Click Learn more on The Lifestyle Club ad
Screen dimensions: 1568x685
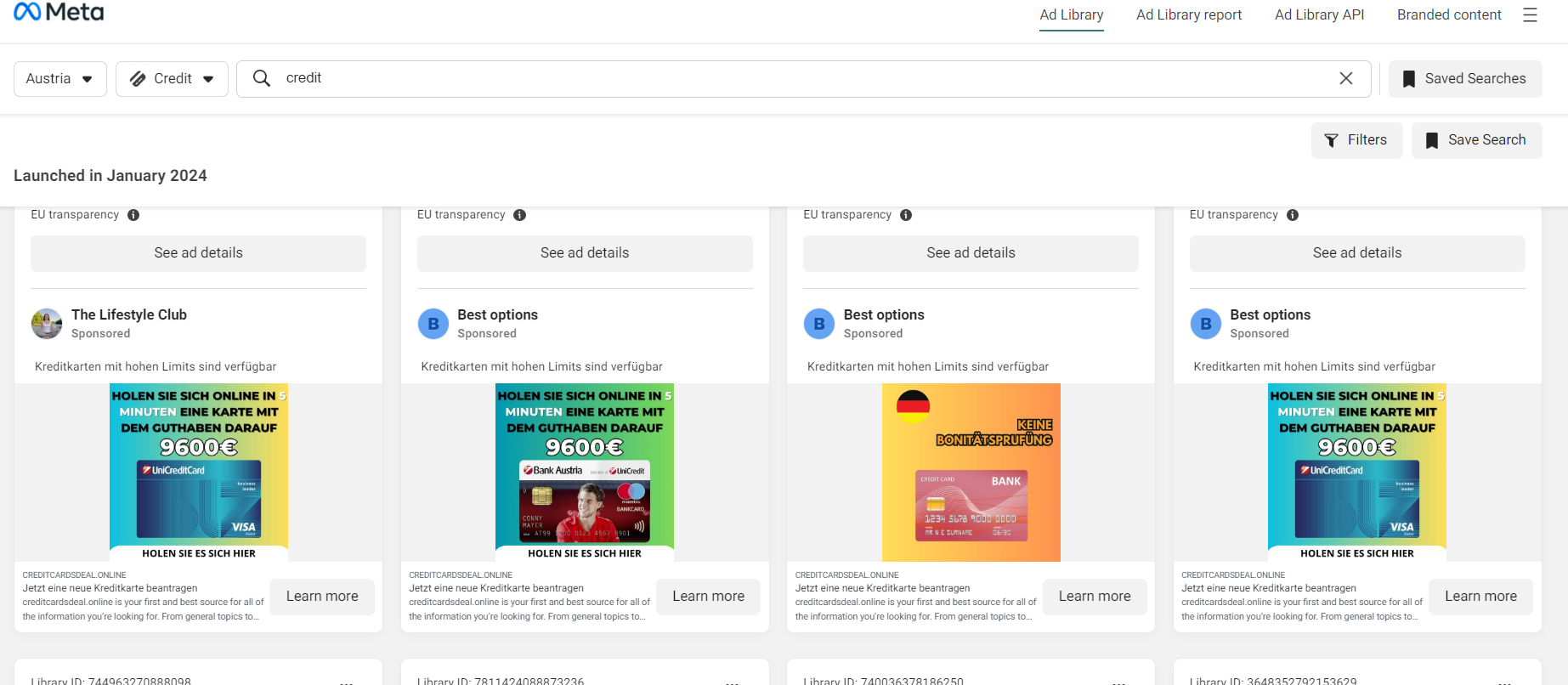point(322,597)
